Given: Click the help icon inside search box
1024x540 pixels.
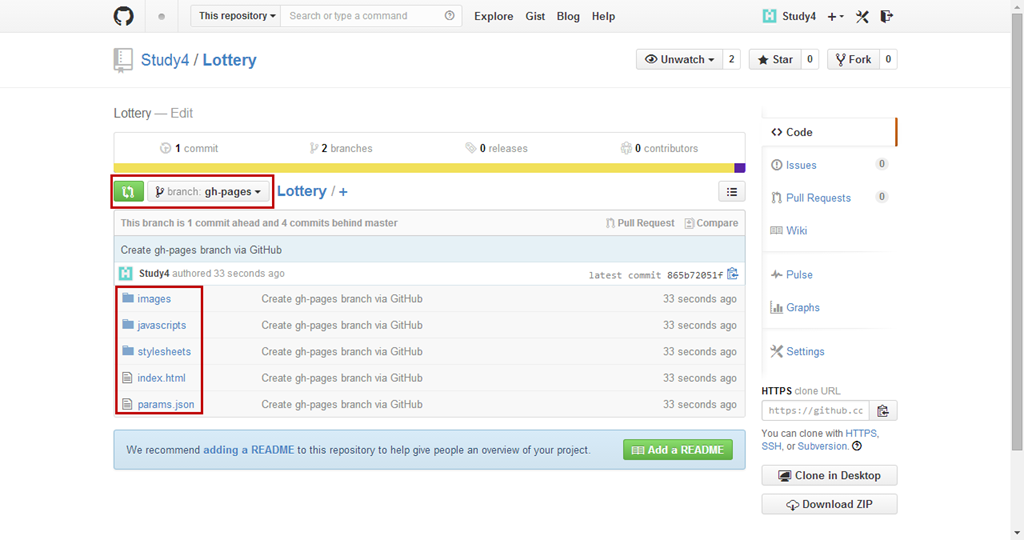Looking at the screenshot, I should (x=449, y=16).
